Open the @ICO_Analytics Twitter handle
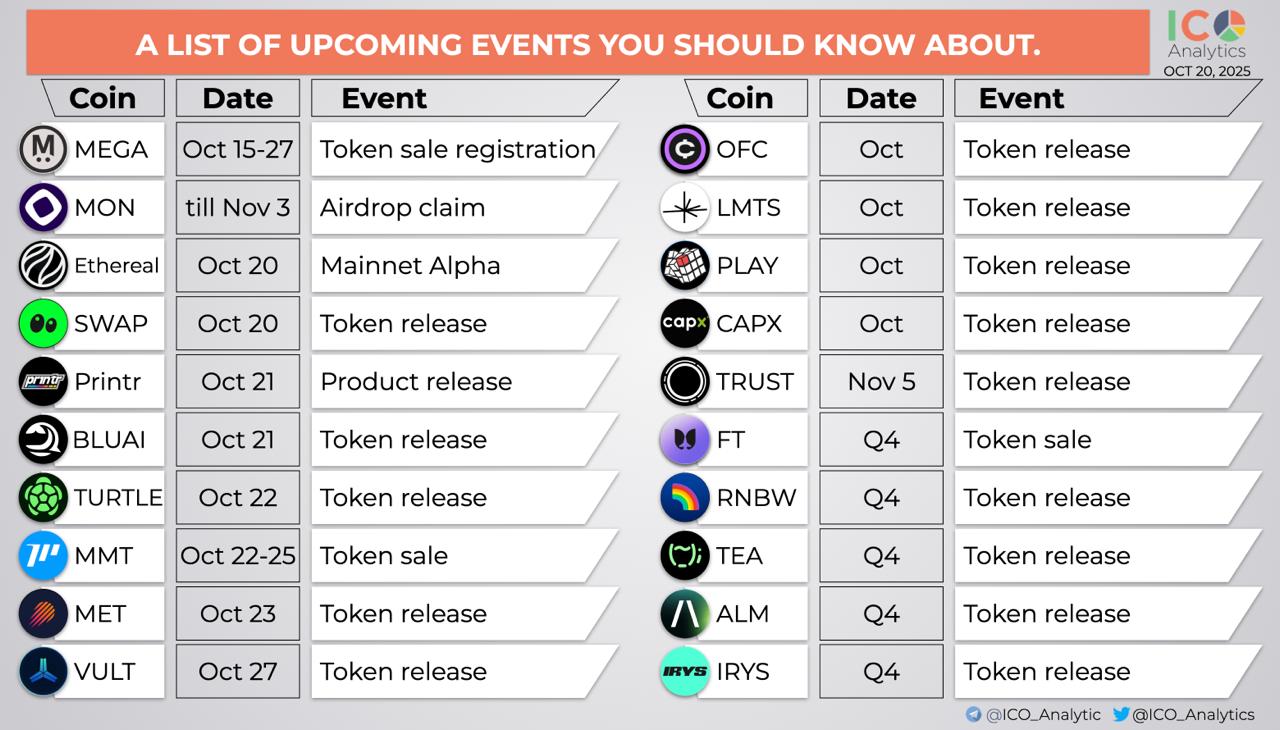The image size is (1280, 730). click(1183, 715)
